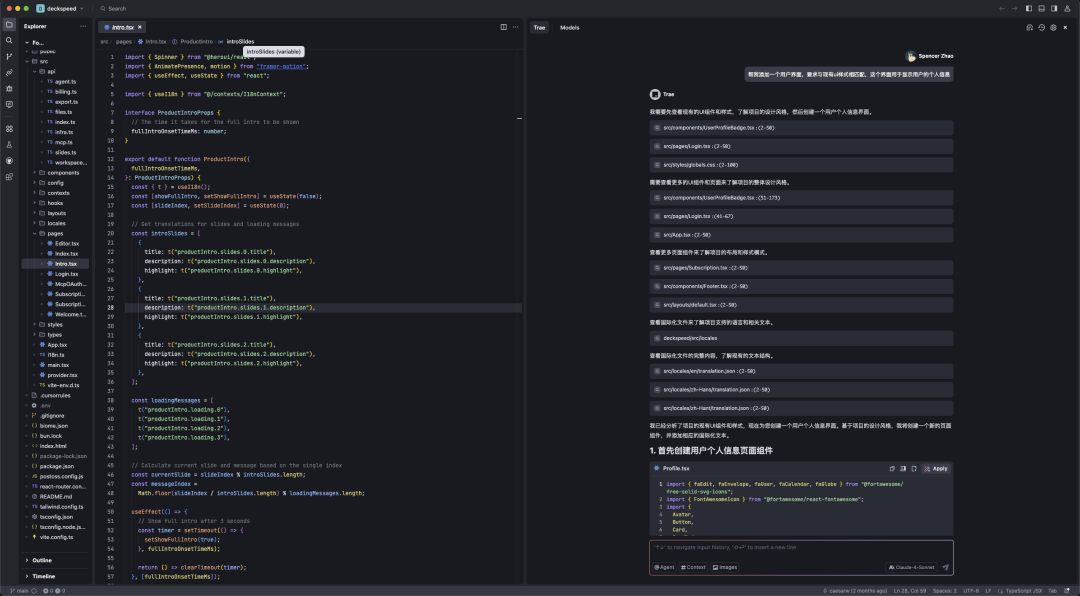Toggle the left sidebar visibility

[x=1027, y=8]
